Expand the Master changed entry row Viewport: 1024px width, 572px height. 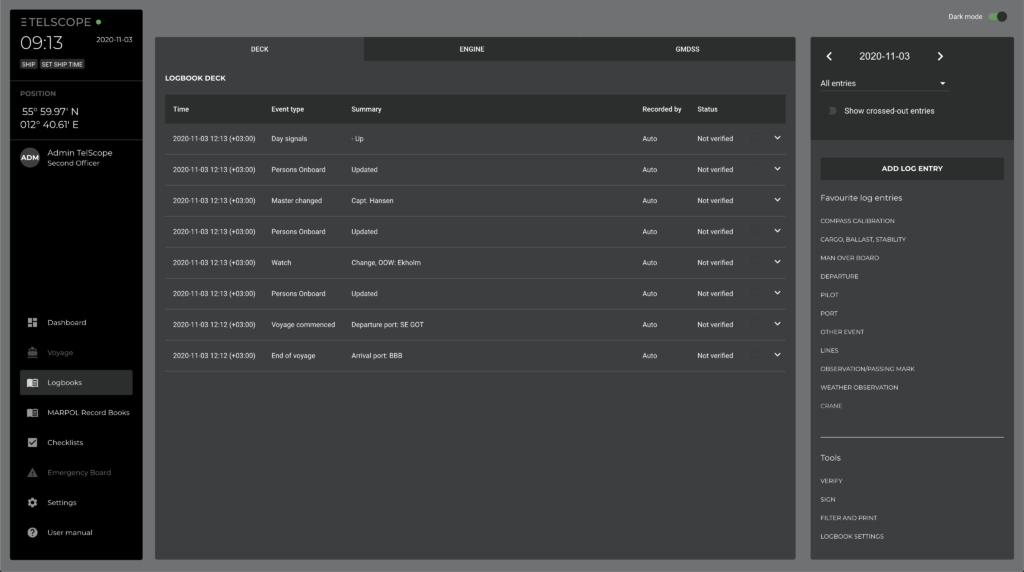(777, 200)
